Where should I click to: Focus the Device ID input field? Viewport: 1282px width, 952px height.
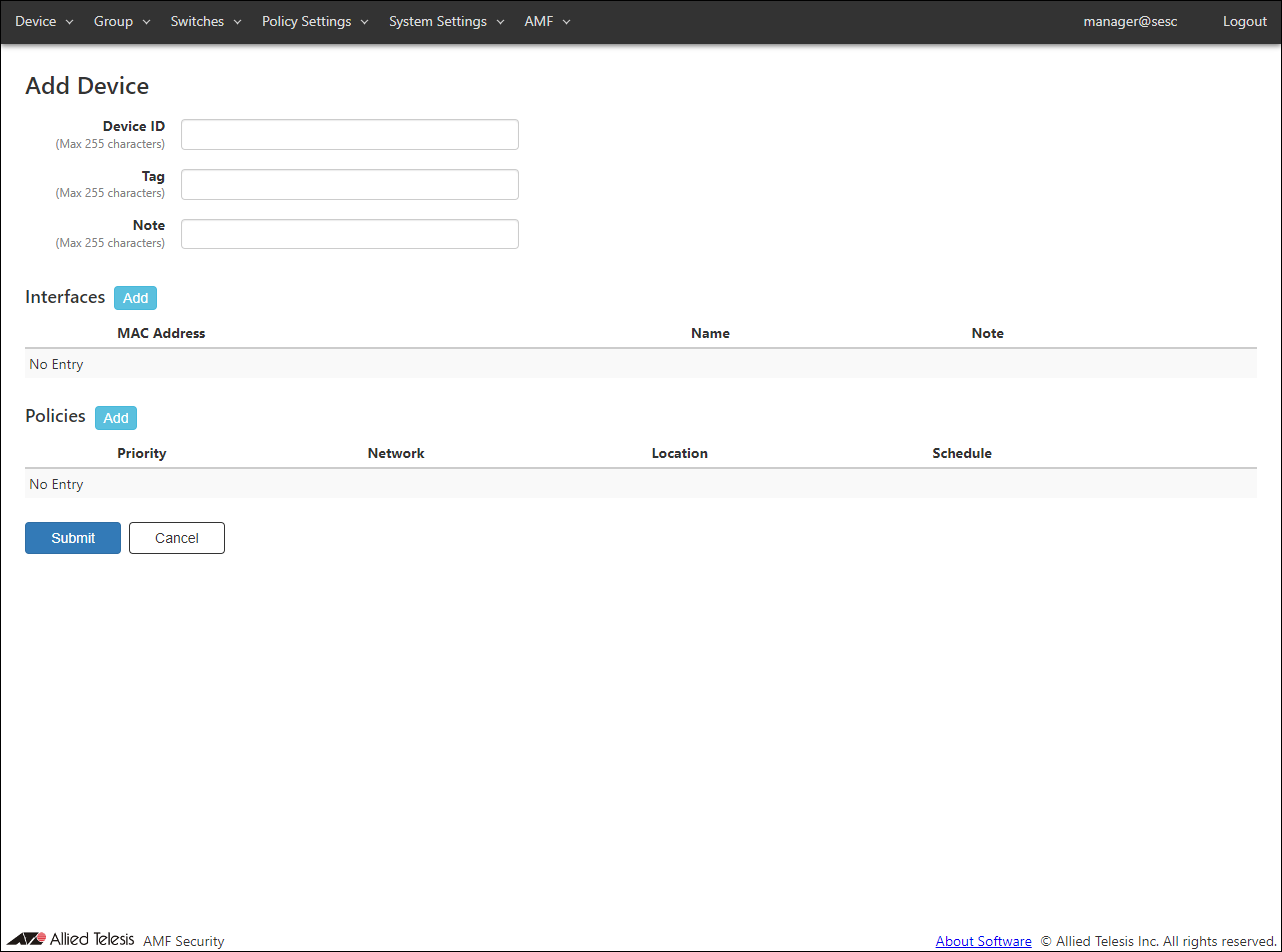(x=349, y=135)
